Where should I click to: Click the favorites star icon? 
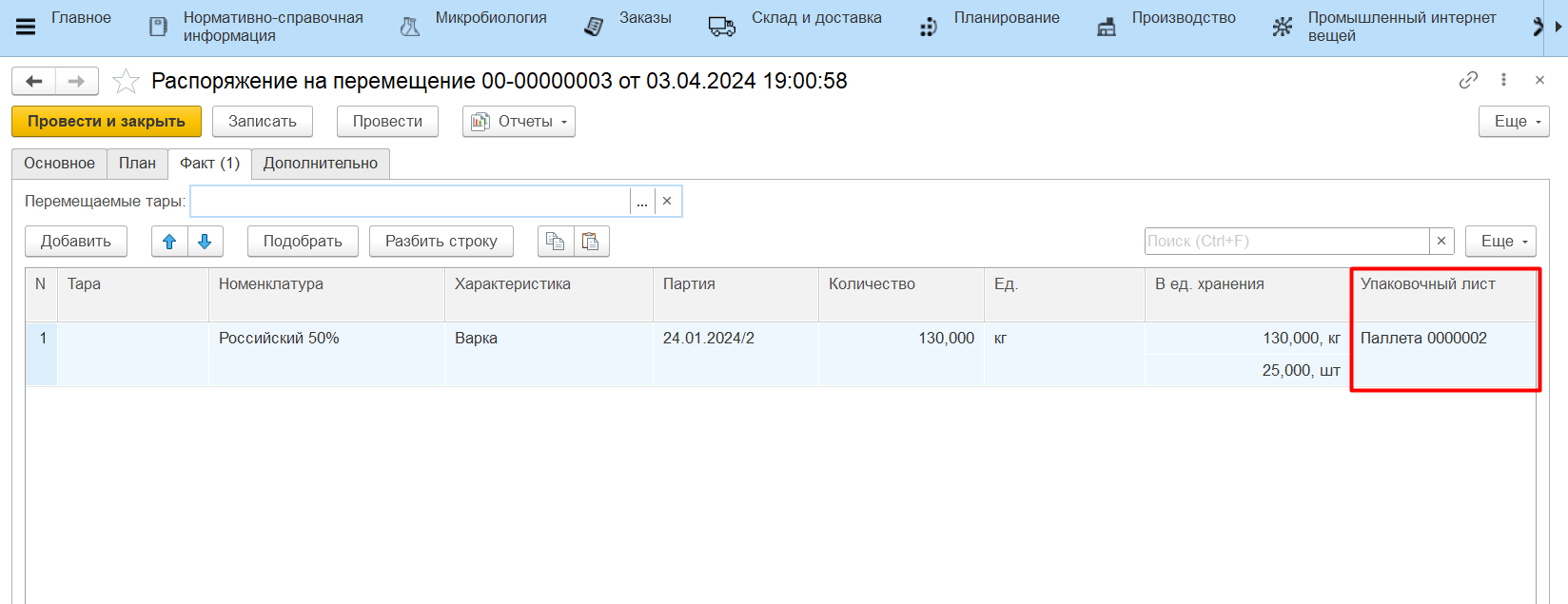(126, 82)
